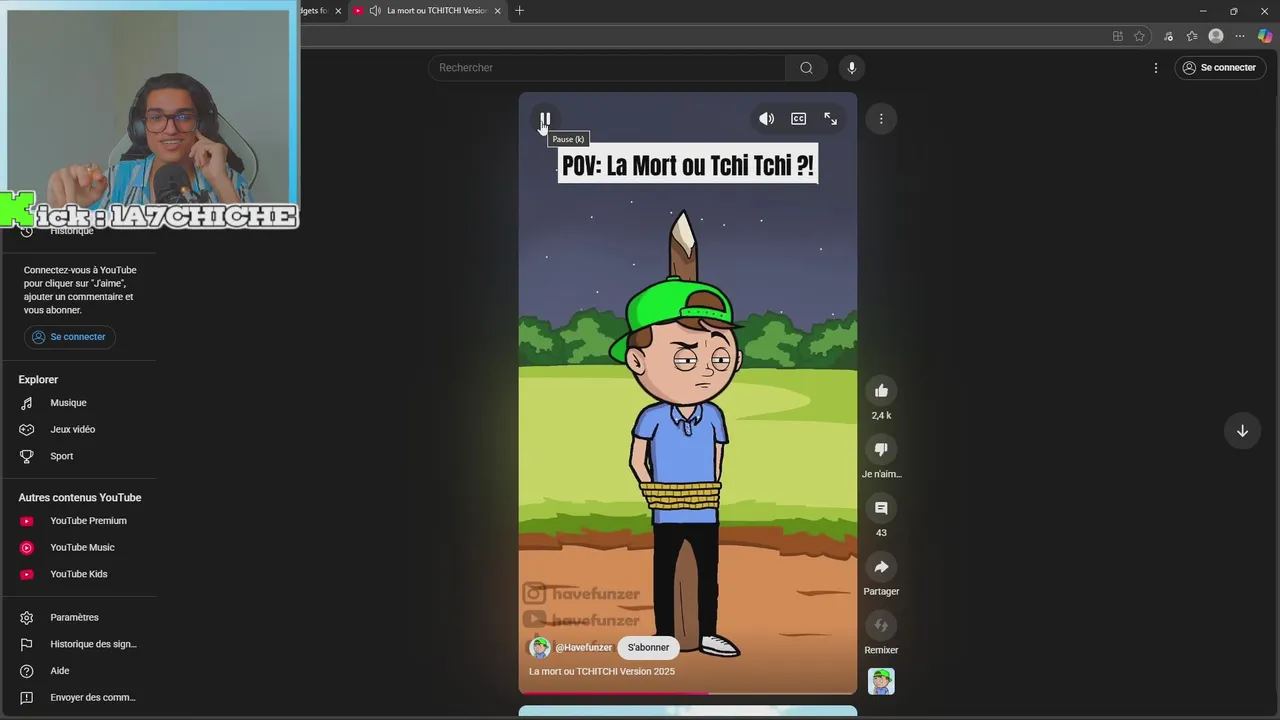
Task: Open the browser extensions icon
Action: tap(1168, 36)
